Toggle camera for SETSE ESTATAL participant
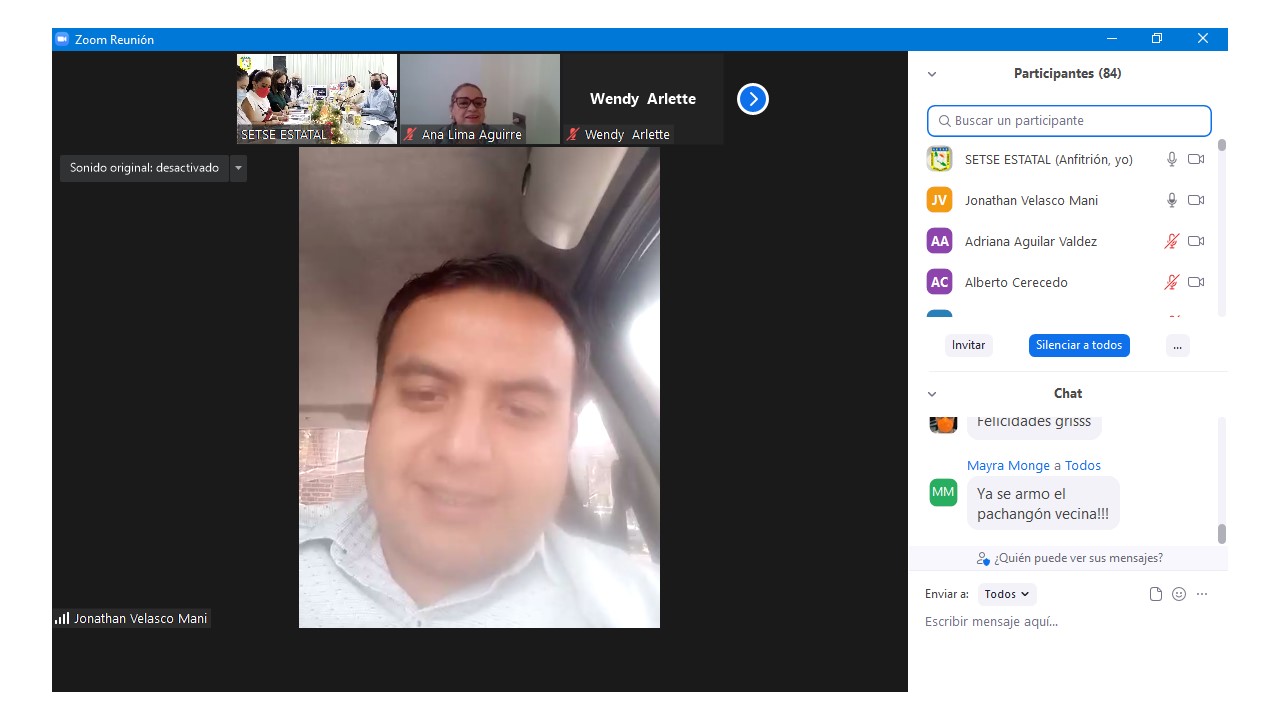Viewport: 1280px width, 720px height. pos(1196,159)
